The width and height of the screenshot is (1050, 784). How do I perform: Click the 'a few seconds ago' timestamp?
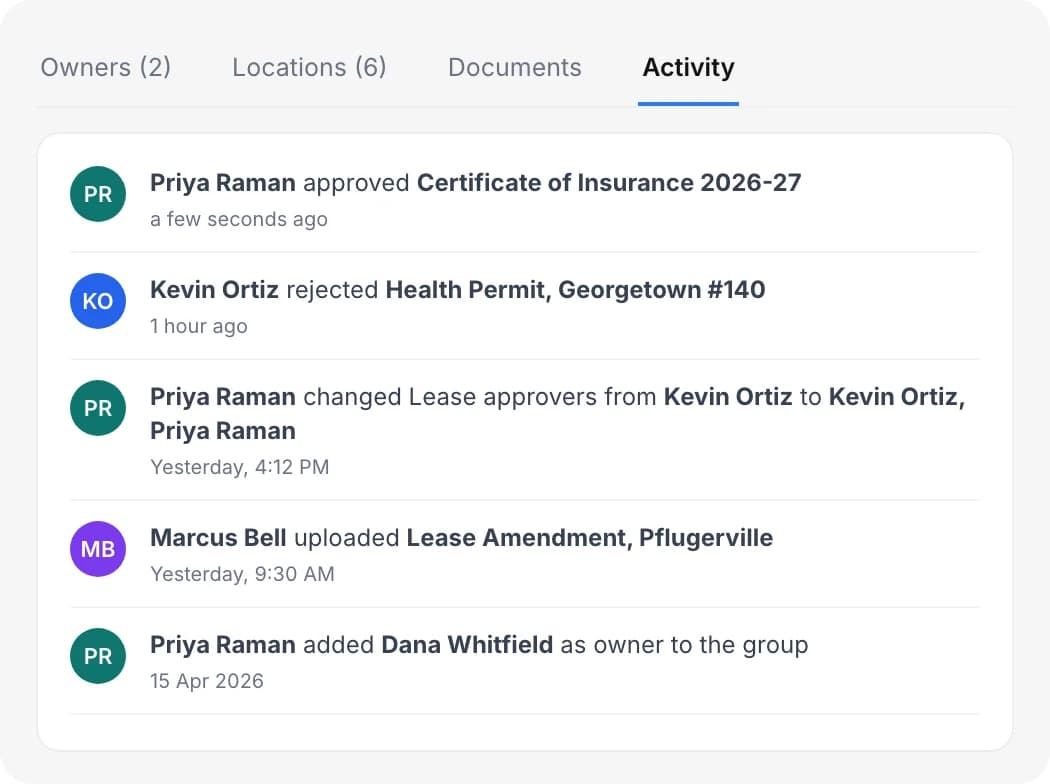point(239,219)
